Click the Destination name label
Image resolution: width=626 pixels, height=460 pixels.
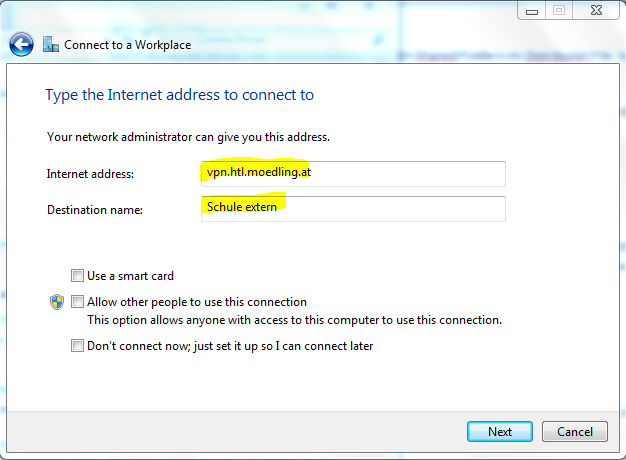(95, 210)
